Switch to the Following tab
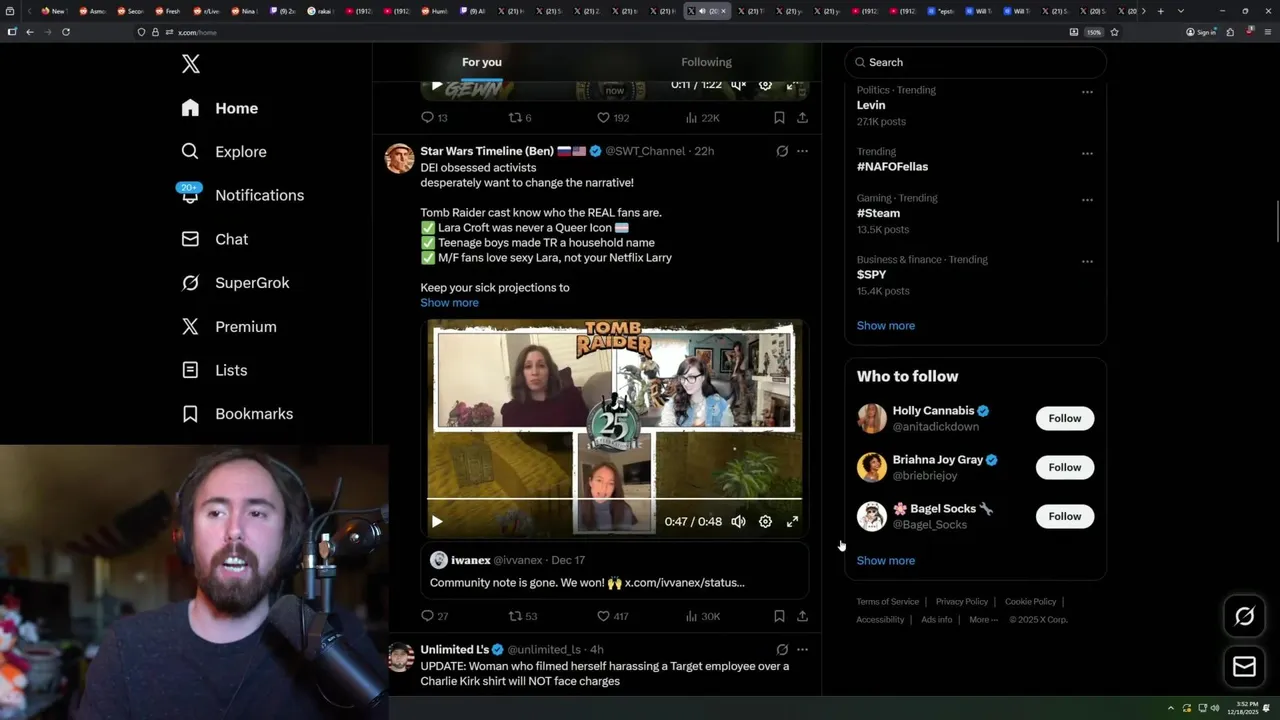This screenshot has height=720, width=1280. (x=706, y=62)
